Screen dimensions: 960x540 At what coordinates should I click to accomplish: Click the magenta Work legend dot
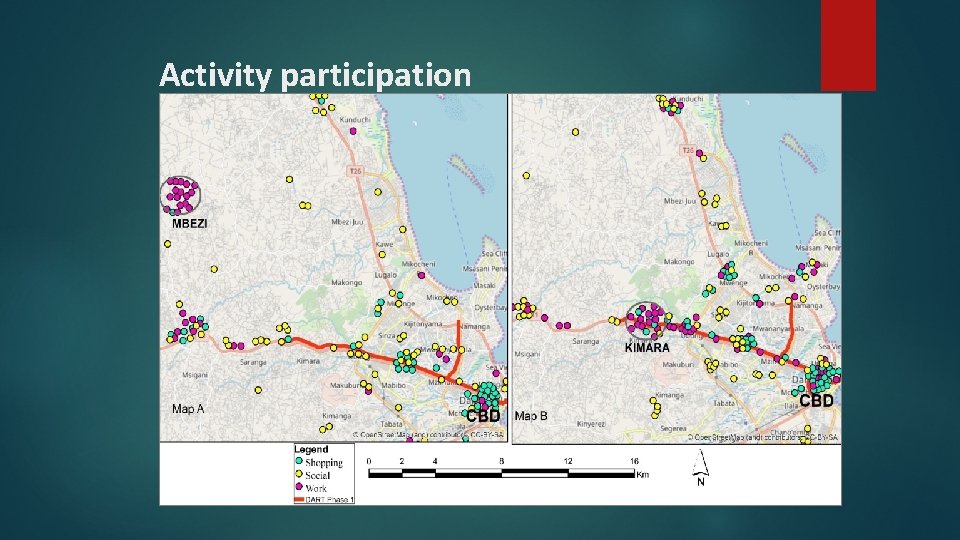pos(299,487)
